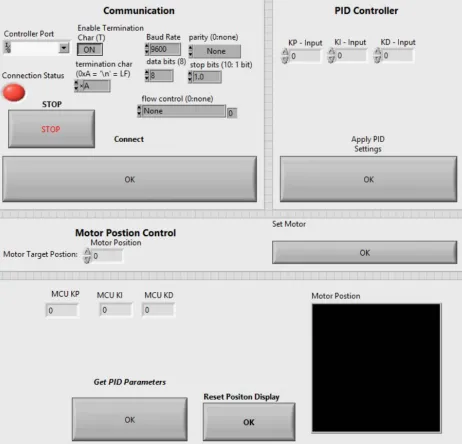The image size is (462, 444).
Task: Click the Communication section heading
Action: coord(139,11)
